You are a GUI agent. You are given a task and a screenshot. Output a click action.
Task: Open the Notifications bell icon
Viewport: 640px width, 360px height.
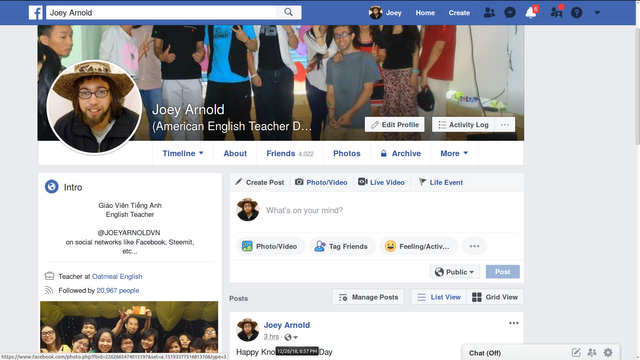coord(531,13)
